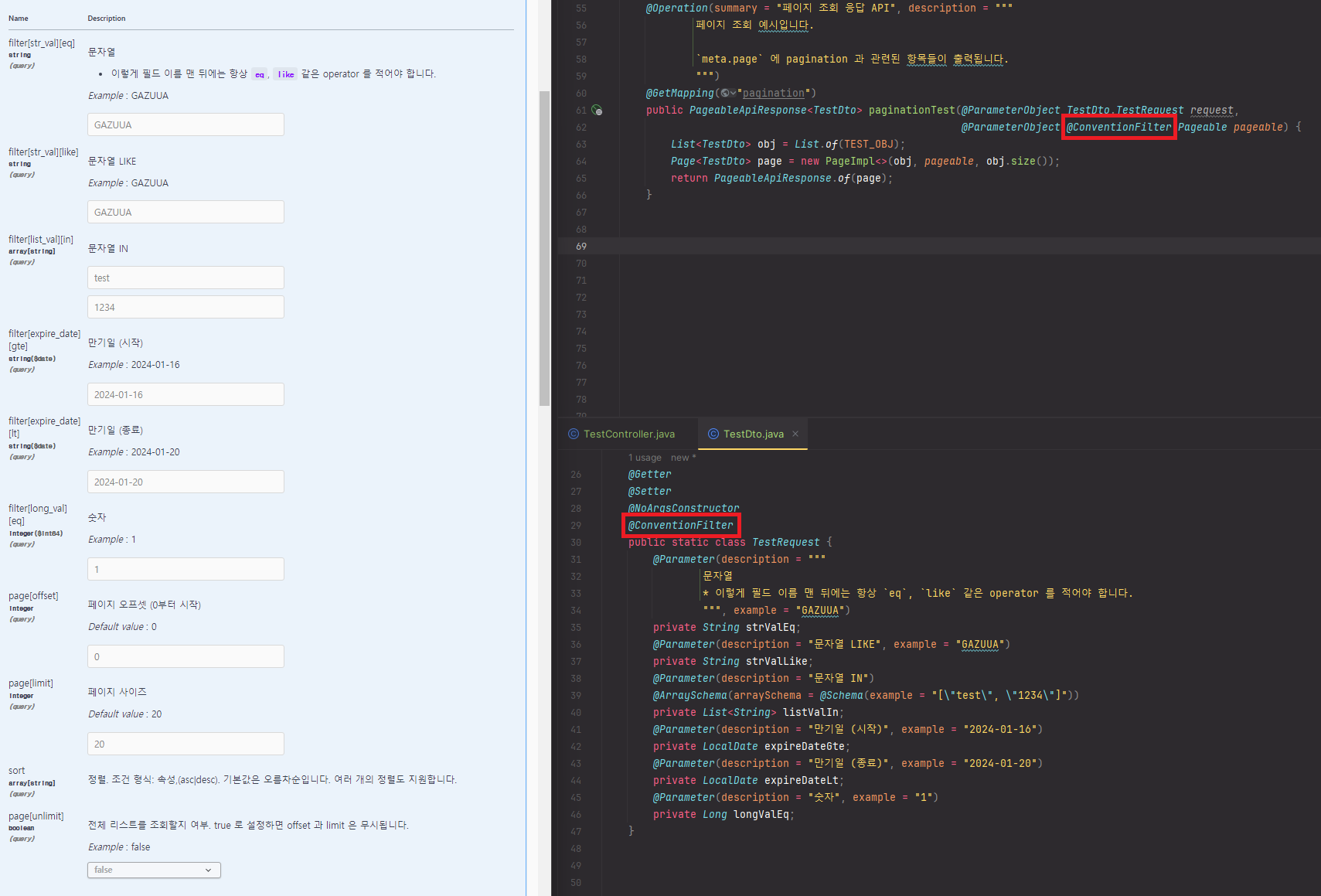Click the 'sort' parameter name
This screenshot has height=896, width=1321.
tap(16, 771)
